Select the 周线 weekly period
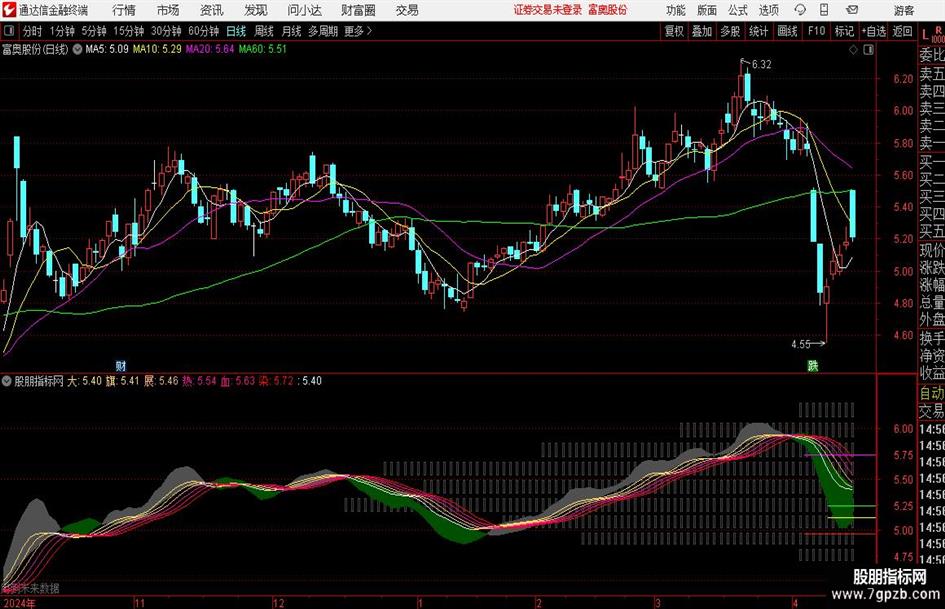 pos(263,31)
